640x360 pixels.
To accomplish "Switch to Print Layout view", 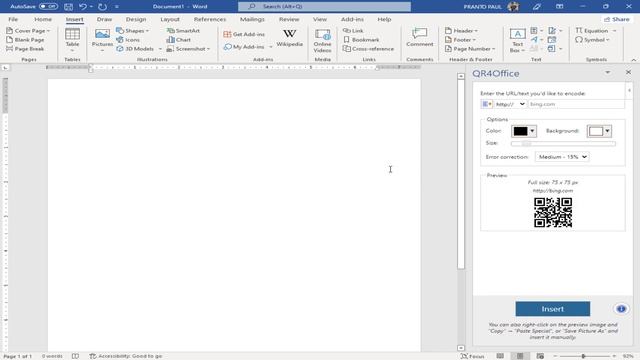I will point(520,356).
